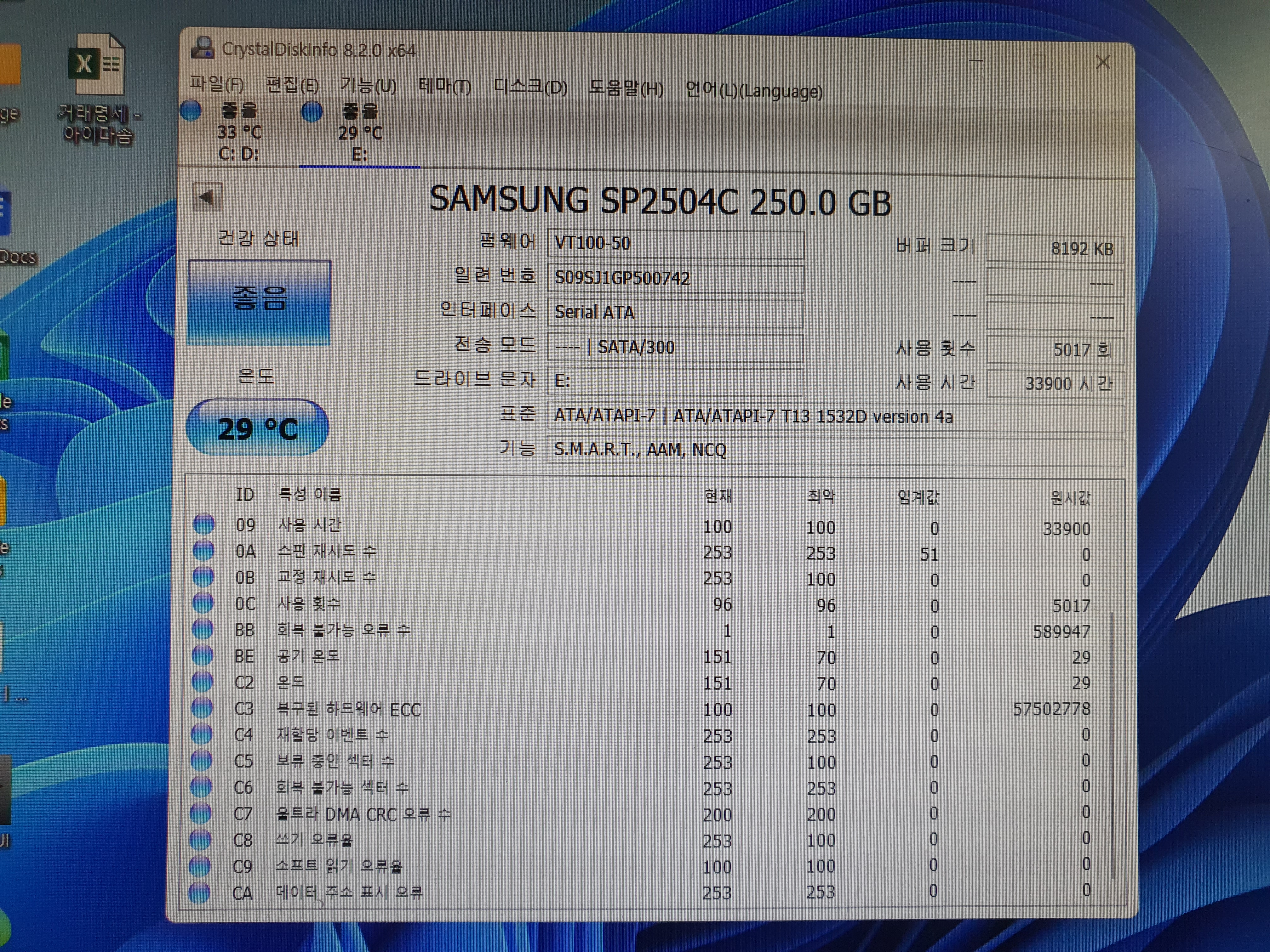Click status icon for BB 회복 불가능 오류 수
Screen dimensions: 1270x952
[203, 629]
